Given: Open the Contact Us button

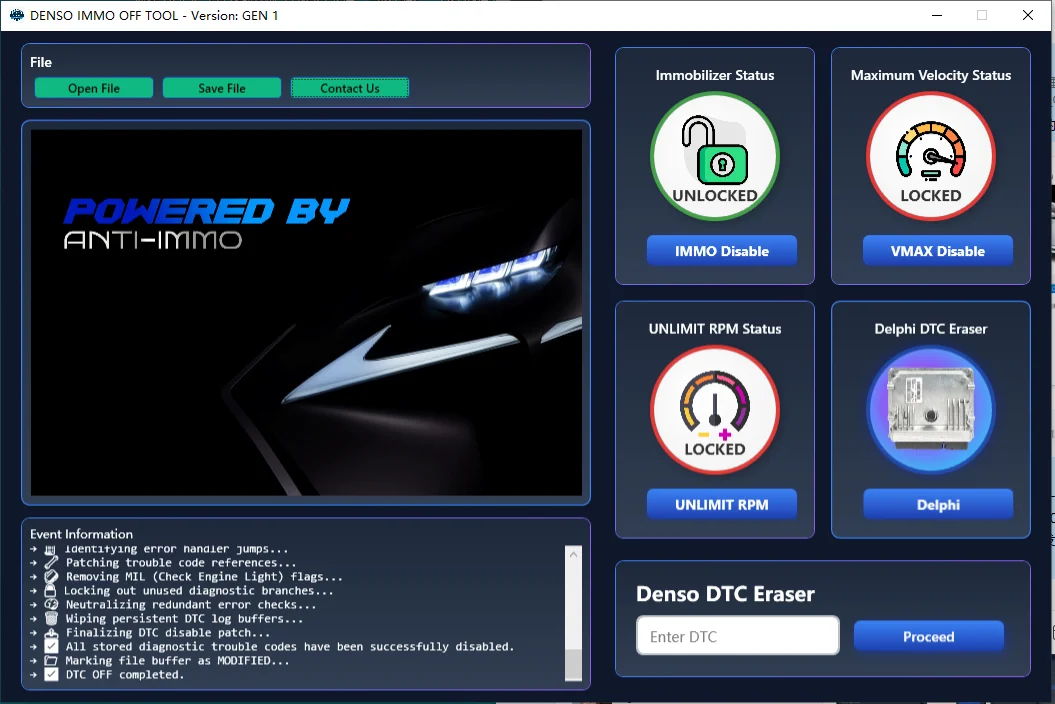Looking at the screenshot, I should [x=349, y=88].
